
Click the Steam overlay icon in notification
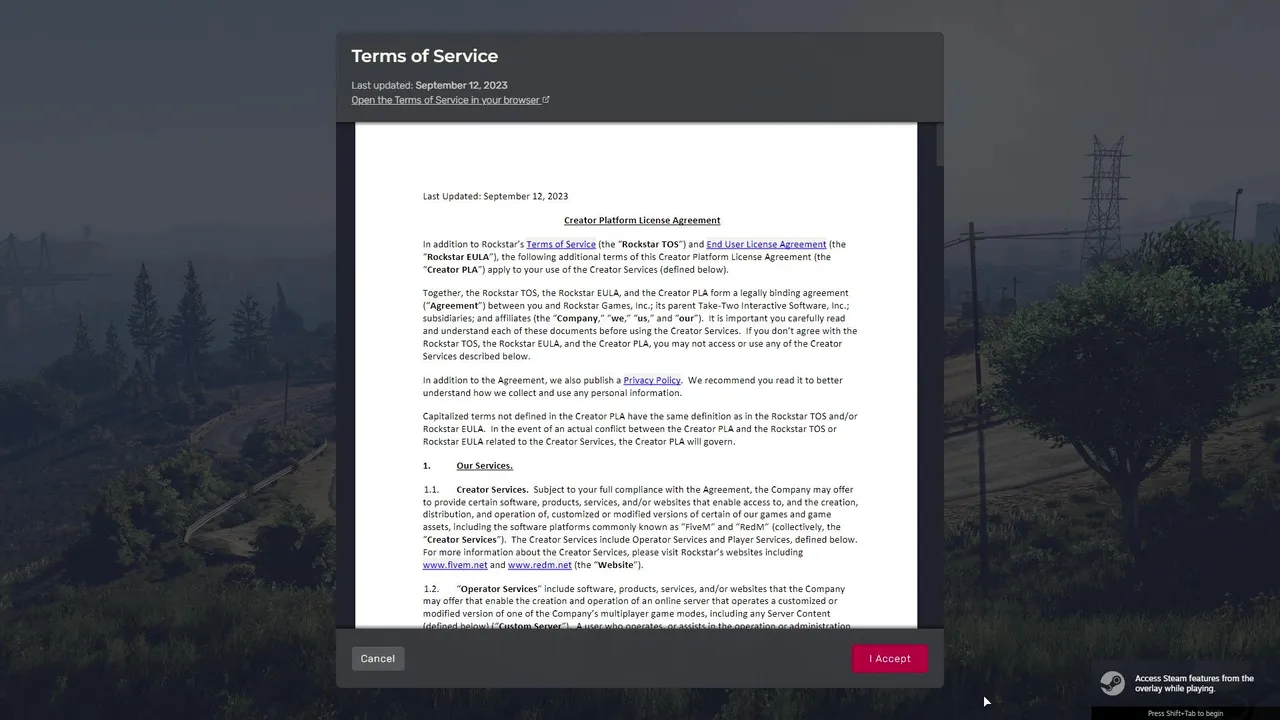click(x=1112, y=683)
